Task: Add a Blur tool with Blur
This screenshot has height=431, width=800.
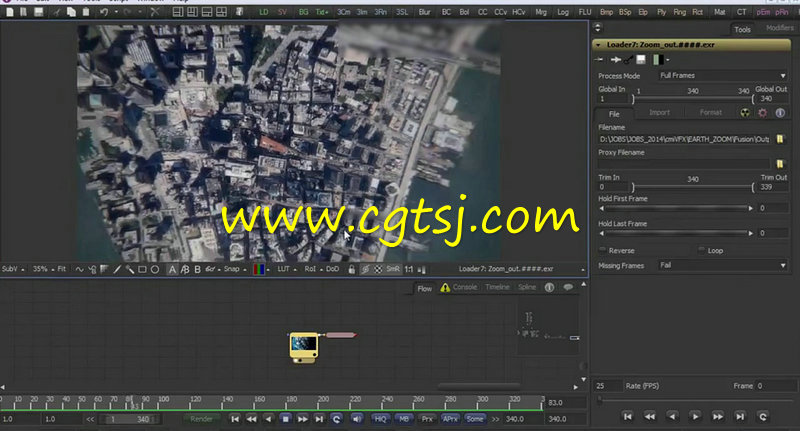Action: click(x=424, y=12)
